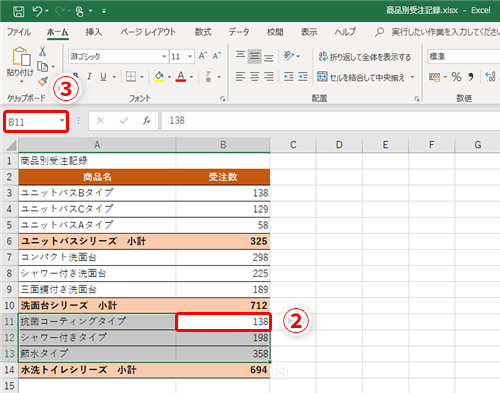This screenshot has height=393, width=500.
Task: Click the Copy icon
Action: 43,66
